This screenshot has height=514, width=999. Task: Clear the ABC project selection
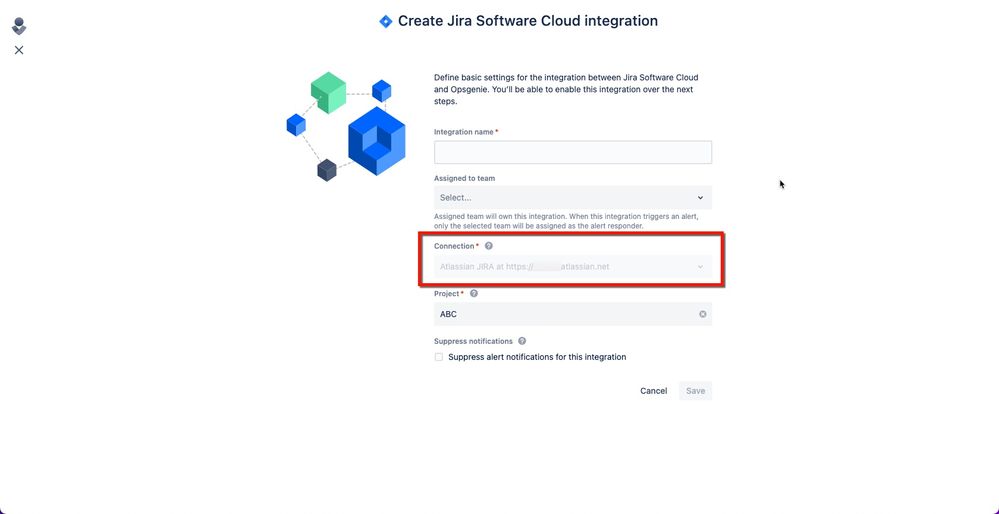pos(703,314)
